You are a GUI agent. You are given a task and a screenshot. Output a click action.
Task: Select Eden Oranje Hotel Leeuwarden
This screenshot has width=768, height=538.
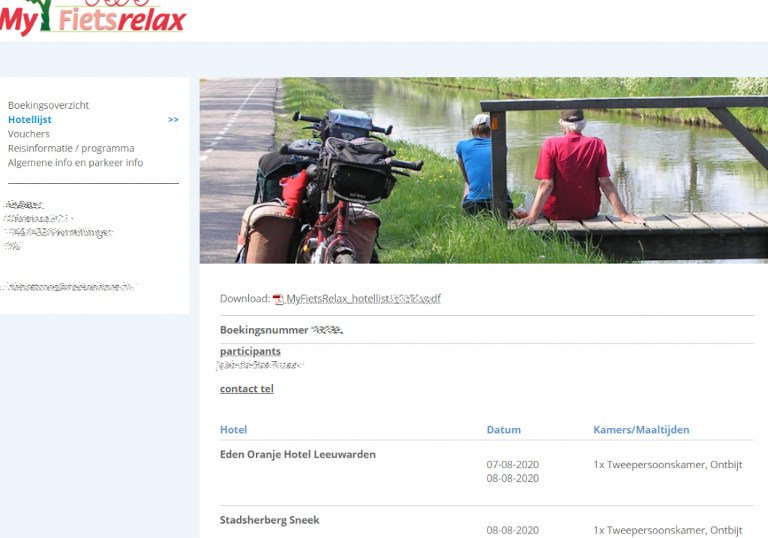pyautogui.click(x=298, y=454)
